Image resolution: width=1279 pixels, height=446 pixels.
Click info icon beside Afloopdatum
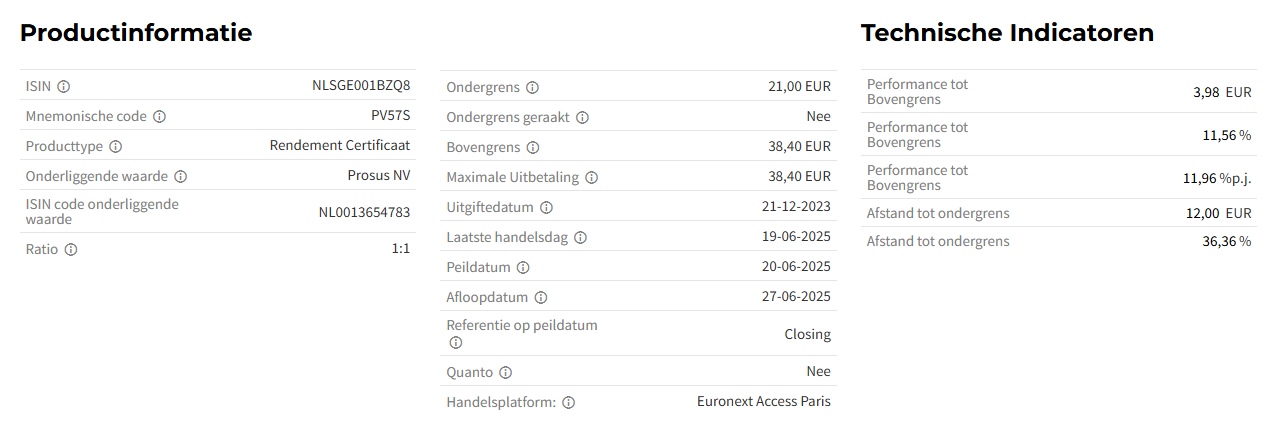(541, 297)
